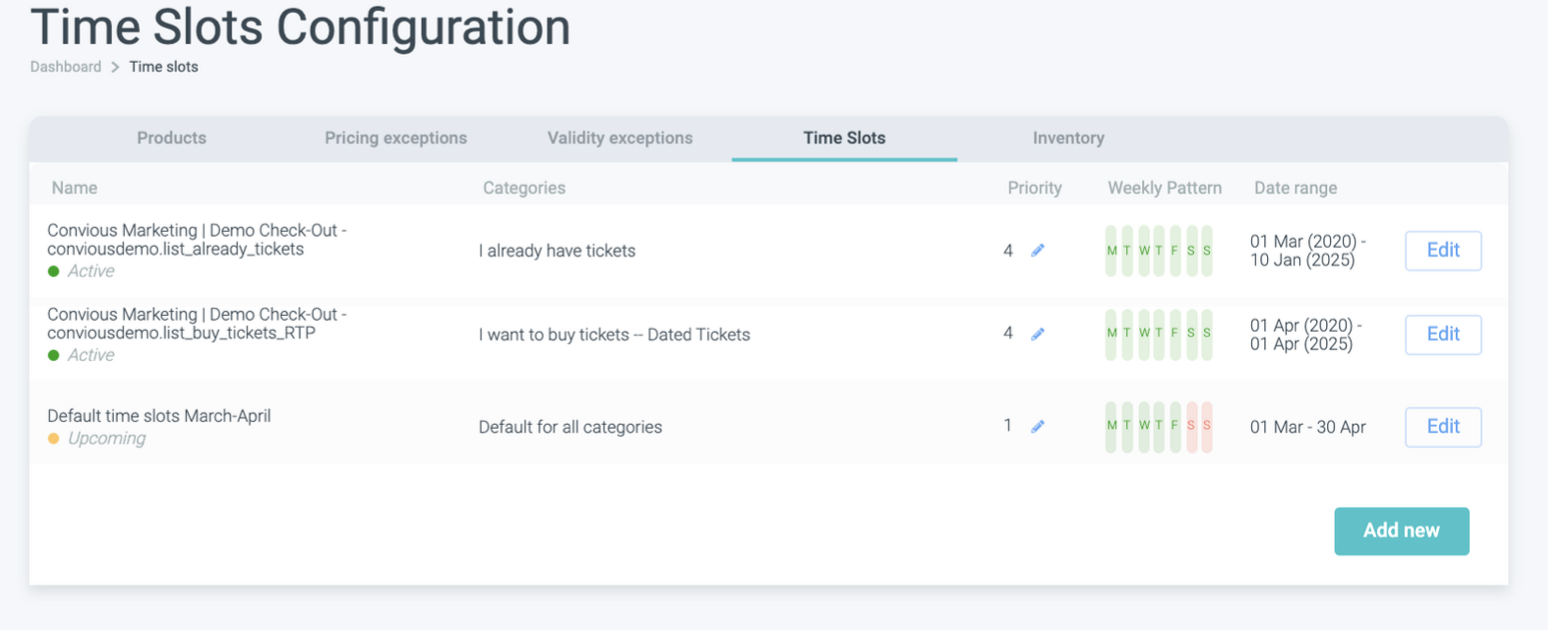
Task: Click the Monday pill in the list_already_tickets row
Action: pos(1111,251)
